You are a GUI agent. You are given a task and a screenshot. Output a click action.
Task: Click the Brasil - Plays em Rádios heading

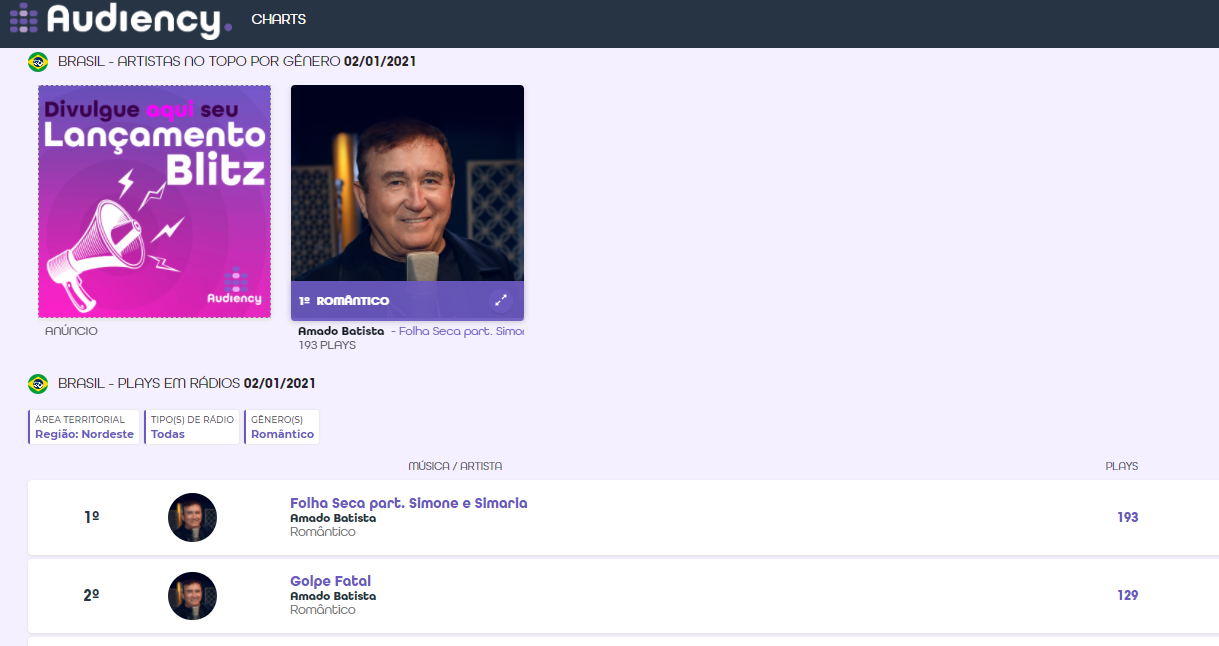[187, 383]
